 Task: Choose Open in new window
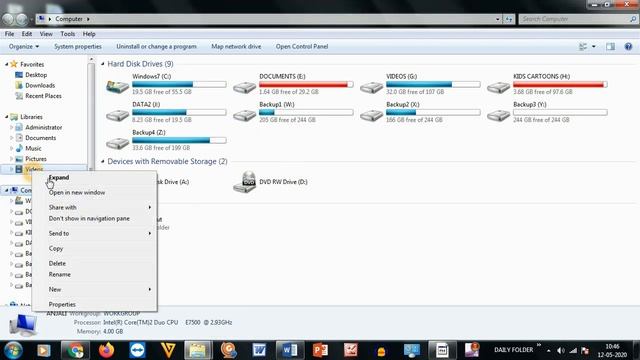[x=95, y=193]
